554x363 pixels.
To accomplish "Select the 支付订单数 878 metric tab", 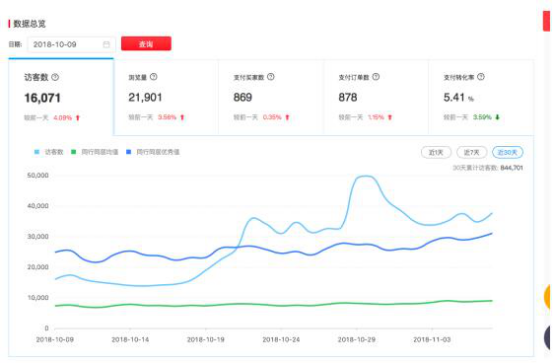I will (376, 97).
